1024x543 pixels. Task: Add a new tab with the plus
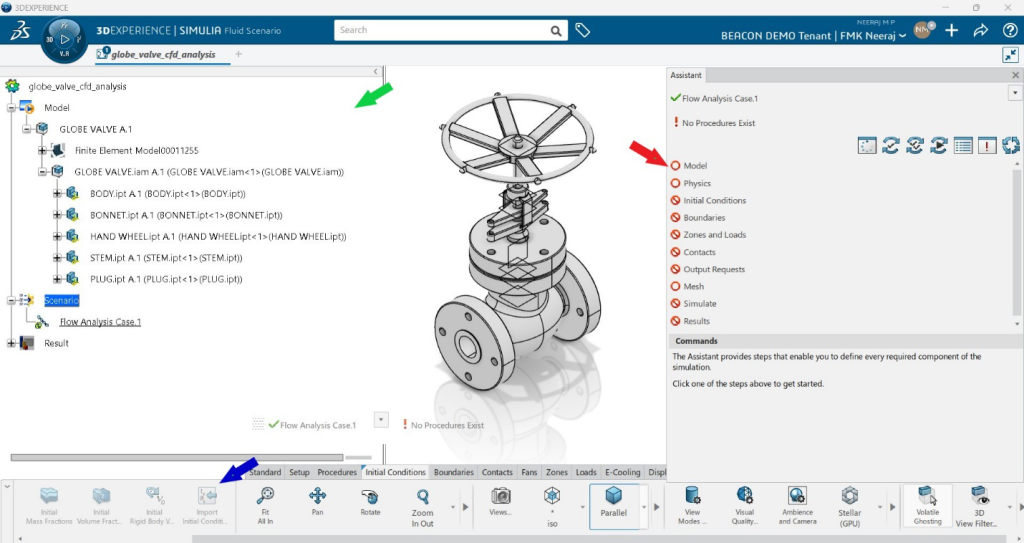(x=238, y=54)
